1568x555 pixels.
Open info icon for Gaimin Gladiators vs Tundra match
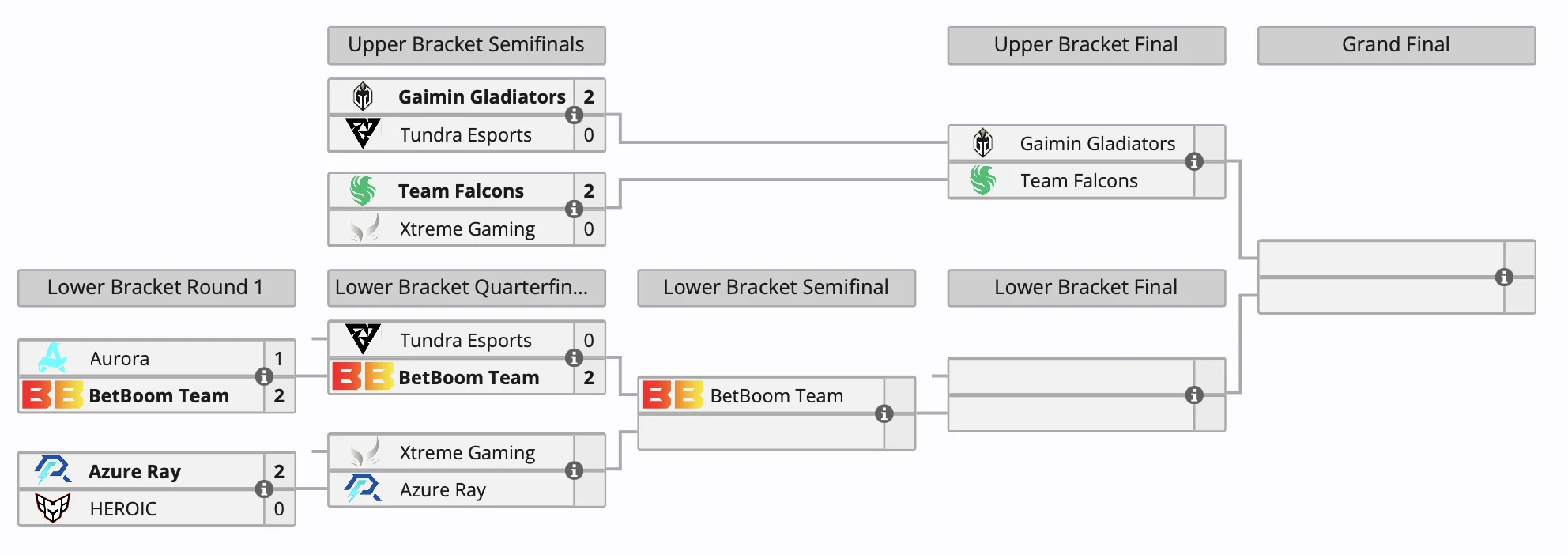click(574, 115)
